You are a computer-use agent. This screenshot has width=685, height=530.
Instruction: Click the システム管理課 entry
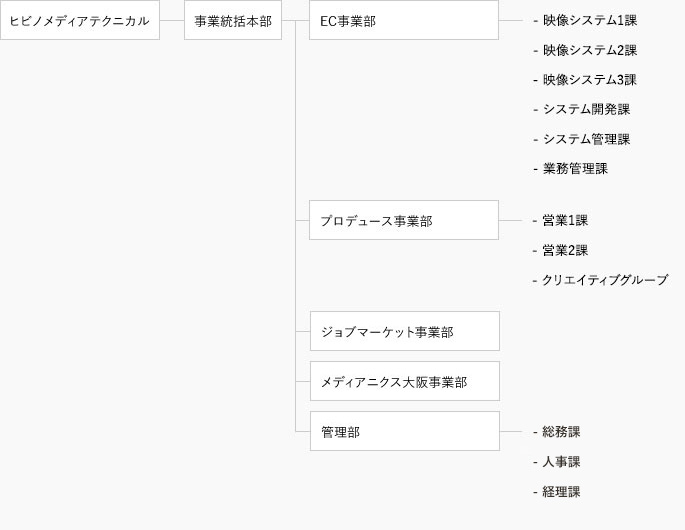pos(586,139)
